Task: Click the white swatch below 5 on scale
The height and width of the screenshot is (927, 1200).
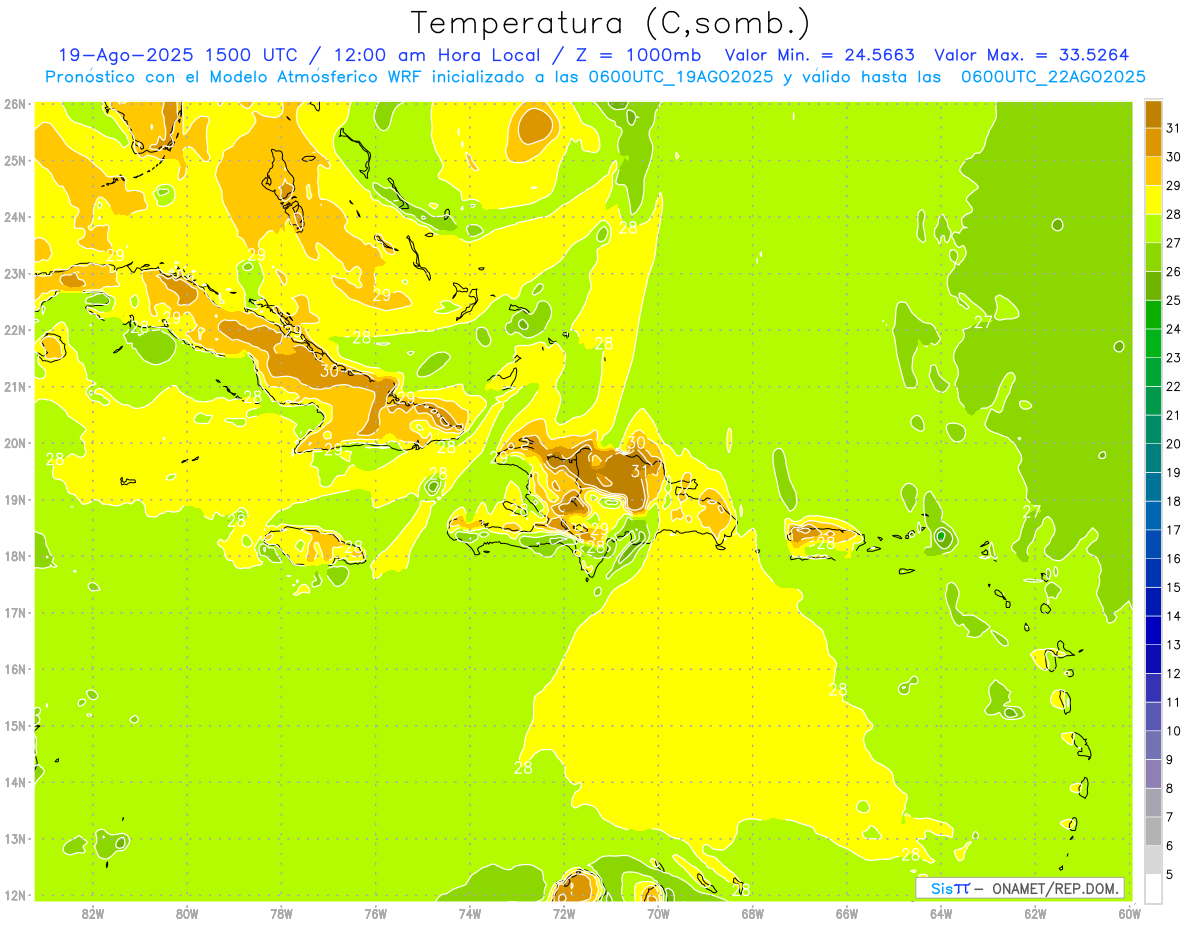Action: 1153,888
